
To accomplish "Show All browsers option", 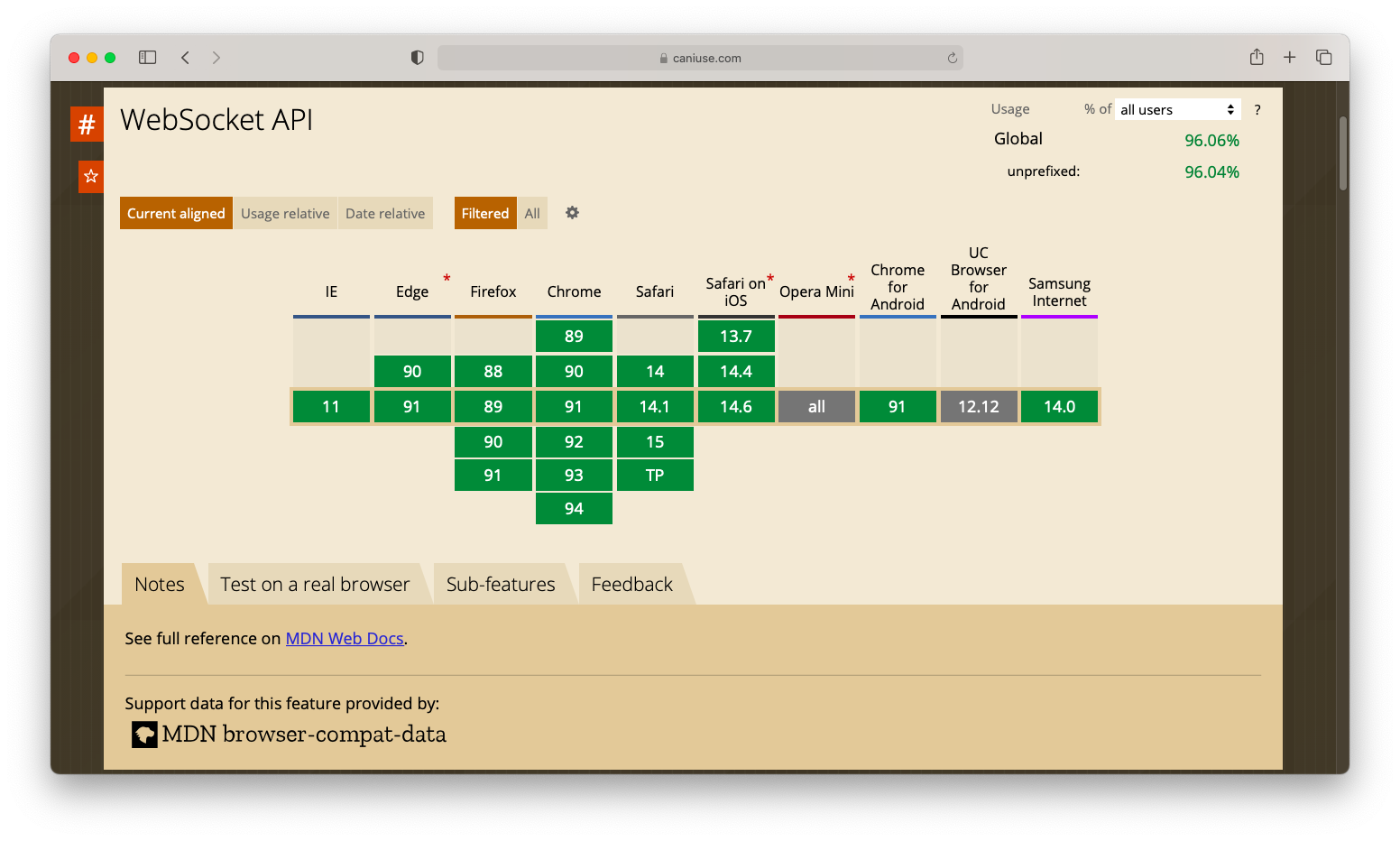I will [x=532, y=213].
